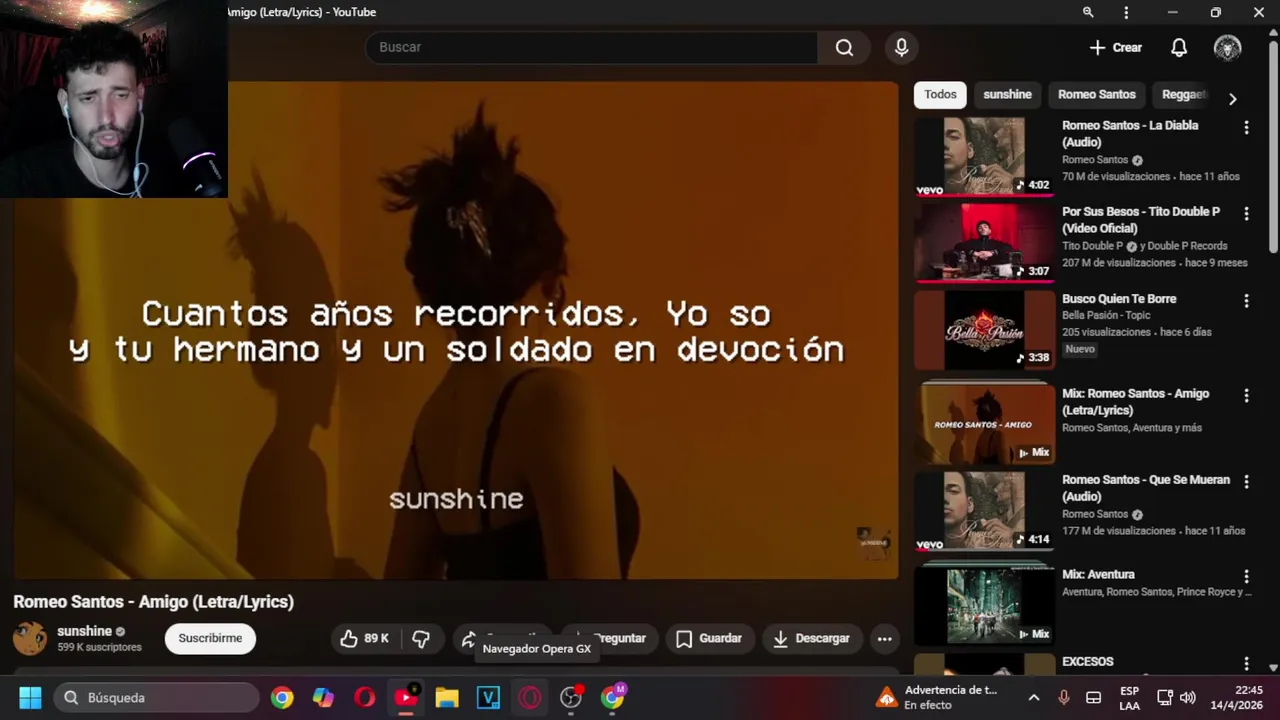Click the Romeo Santos channel under La Diabla
Viewport: 1280px width, 720px height.
(1095, 160)
